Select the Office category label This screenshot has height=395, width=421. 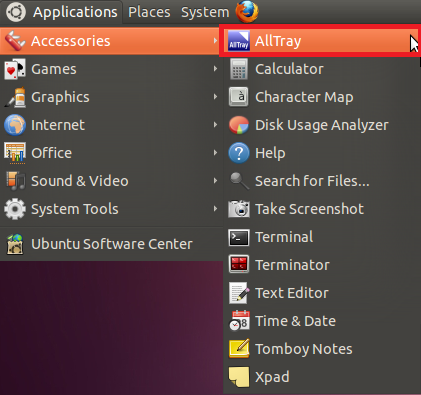(x=51, y=153)
